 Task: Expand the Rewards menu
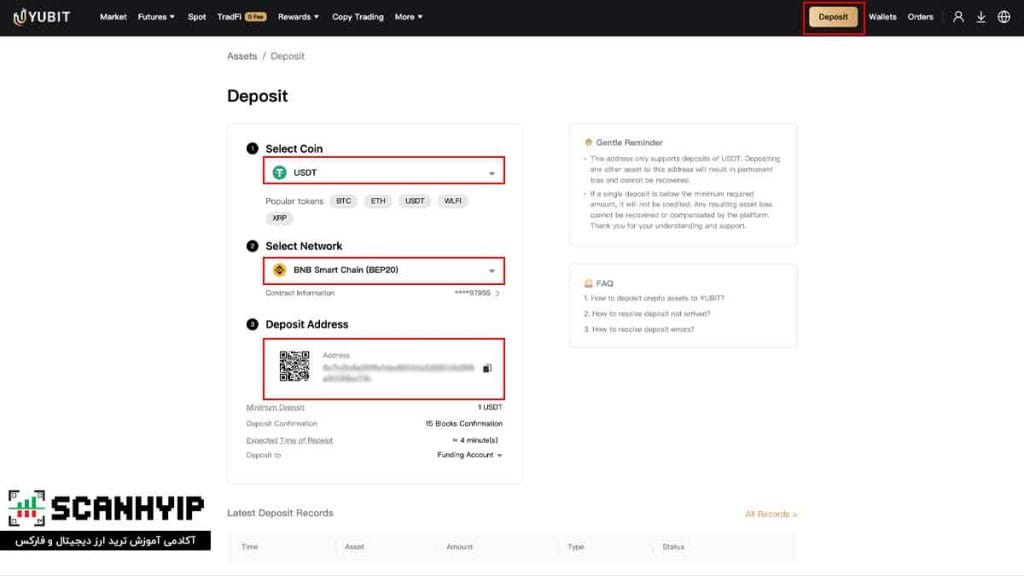pyautogui.click(x=298, y=17)
